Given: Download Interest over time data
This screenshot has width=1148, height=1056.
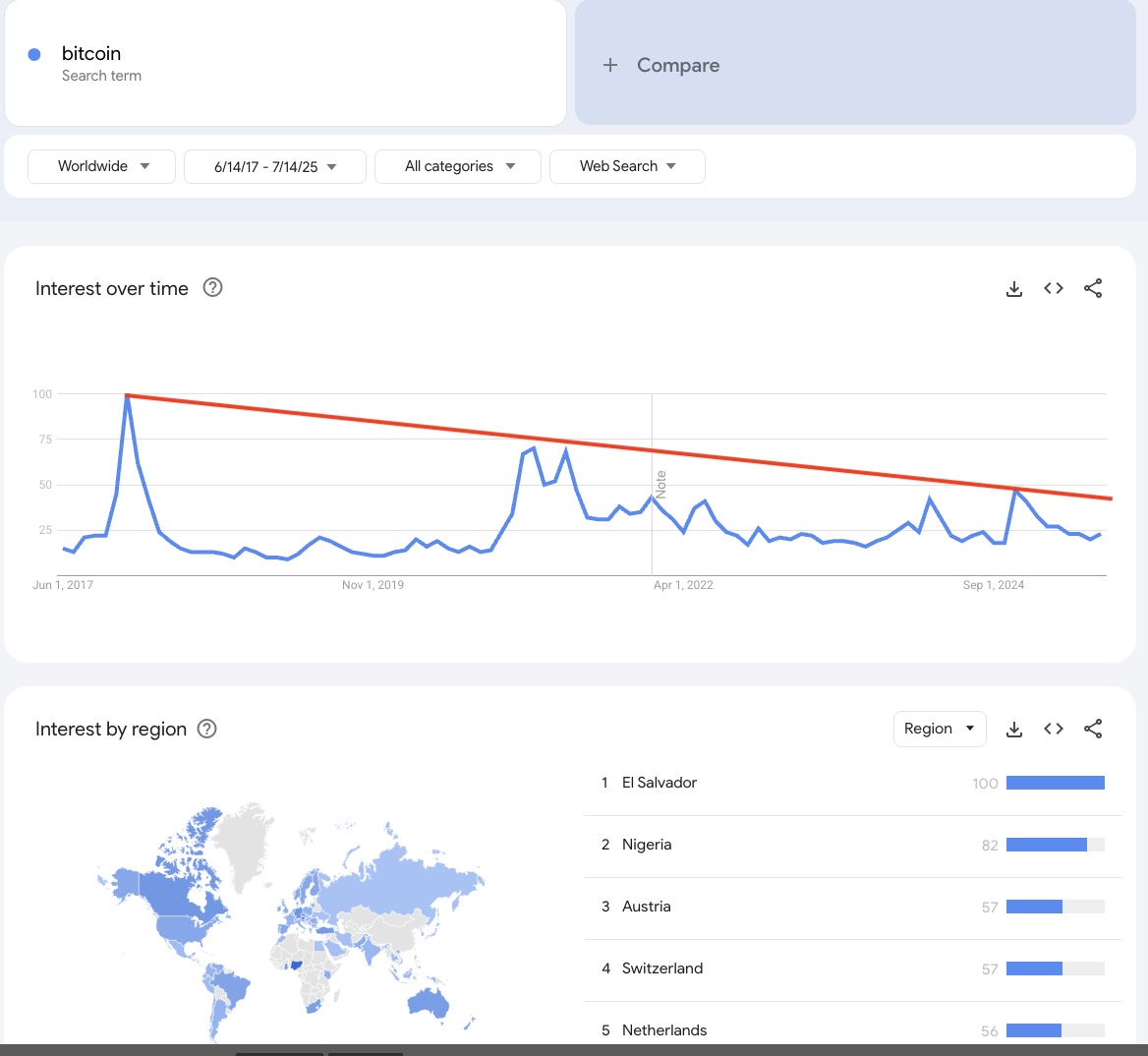Looking at the screenshot, I should point(1014,288).
